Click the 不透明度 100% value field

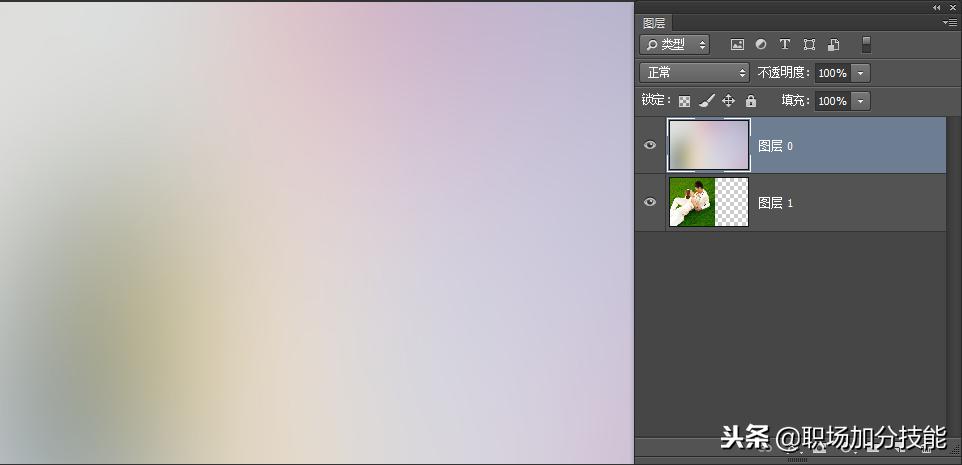click(x=833, y=73)
